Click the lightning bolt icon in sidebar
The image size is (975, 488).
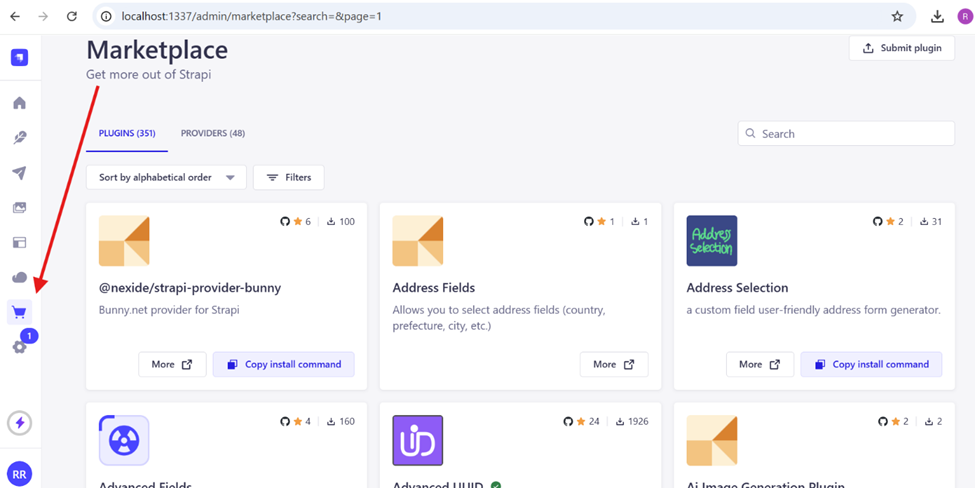pyautogui.click(x=19, y=423)
